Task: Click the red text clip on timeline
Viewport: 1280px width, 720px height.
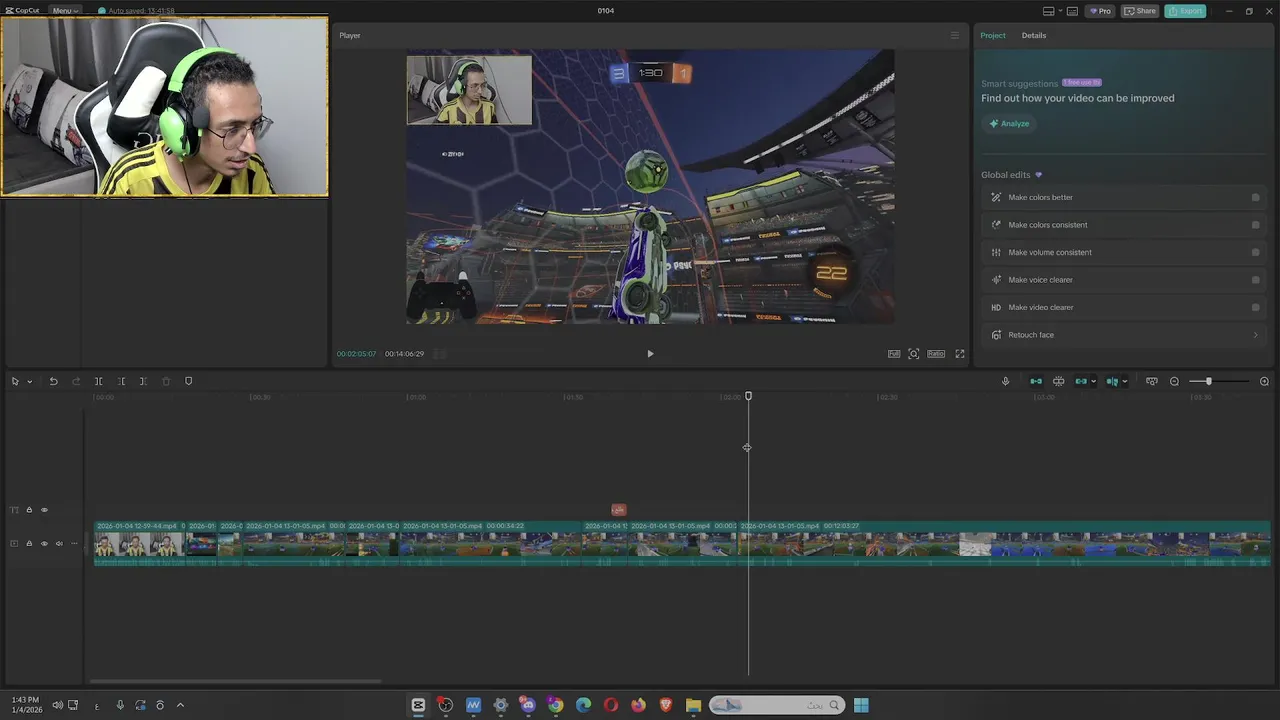Action: [618, 510]
